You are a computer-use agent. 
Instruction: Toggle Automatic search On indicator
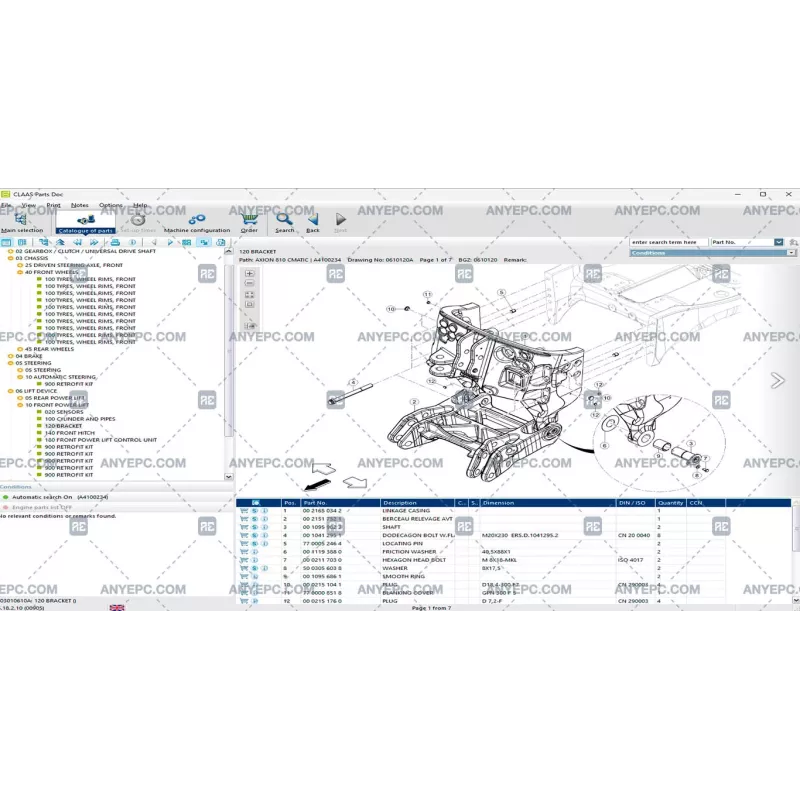pyautogui.click(x=5, y=497)
